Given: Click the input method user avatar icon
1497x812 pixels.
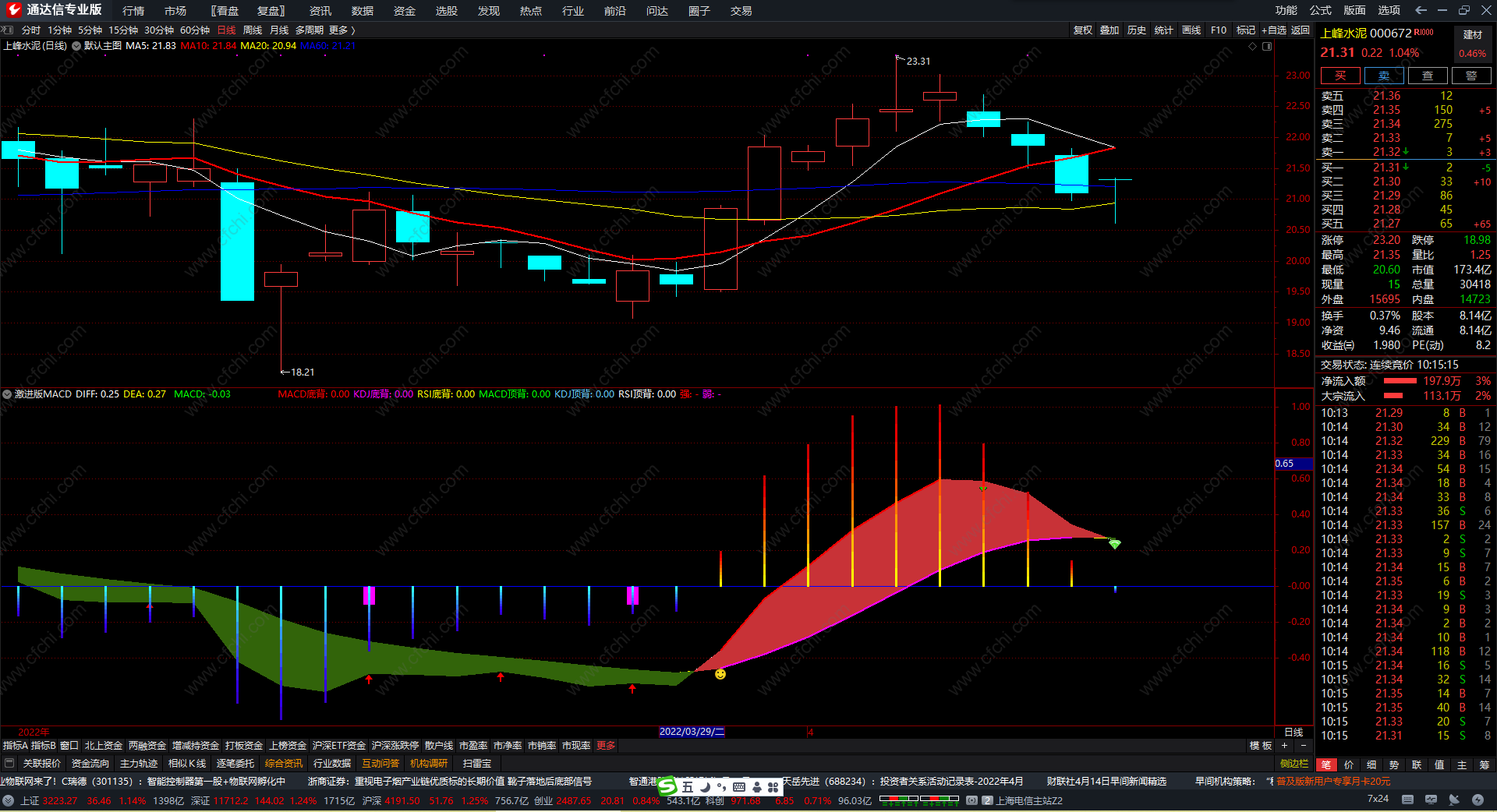Looking at the screenshot, I should (x=756, y=787).
